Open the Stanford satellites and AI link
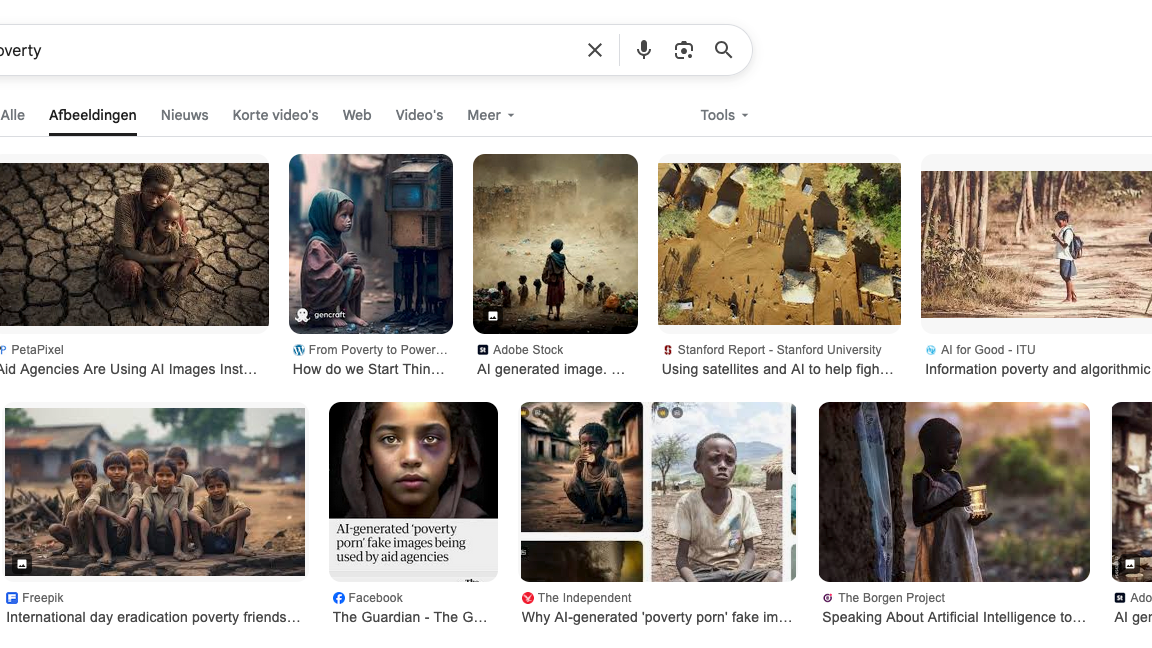 coord(779,369)
